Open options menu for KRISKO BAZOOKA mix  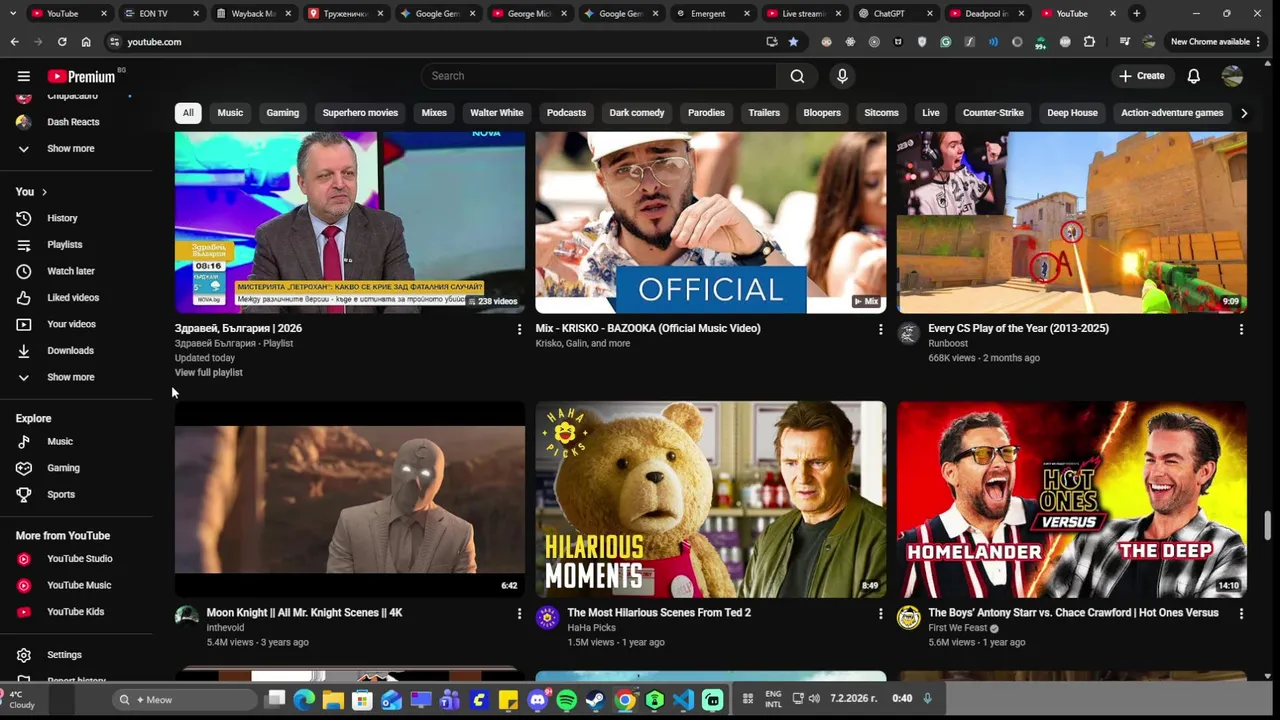(880, 329)
